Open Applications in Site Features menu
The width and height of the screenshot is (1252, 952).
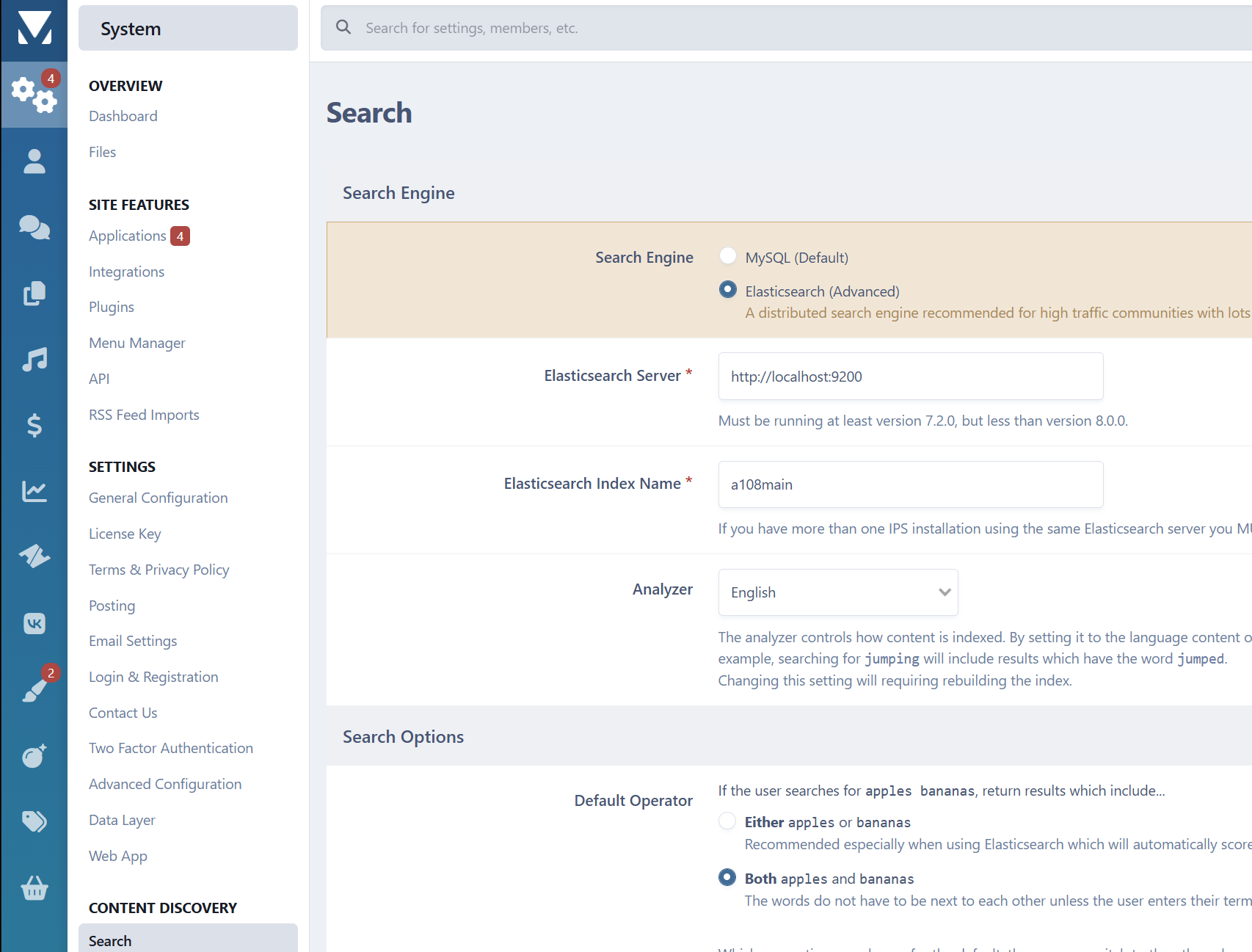[128, 236]
